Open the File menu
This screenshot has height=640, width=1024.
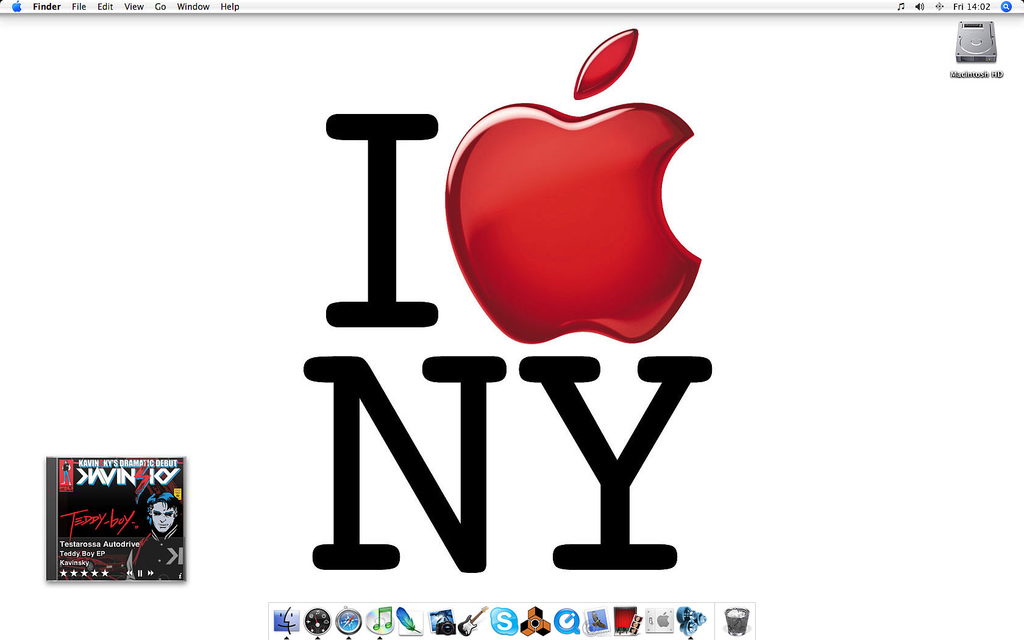coord(79,7)
